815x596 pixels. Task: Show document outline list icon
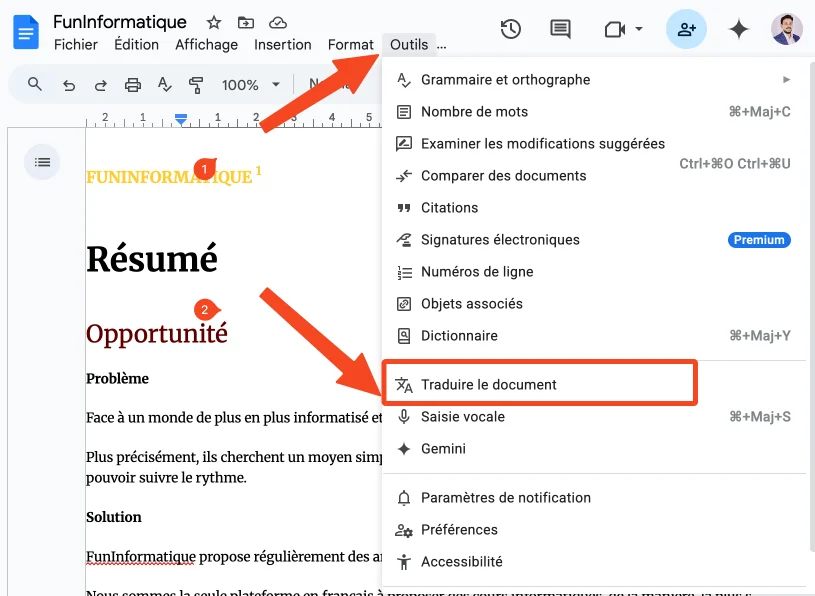coord(42,162)
